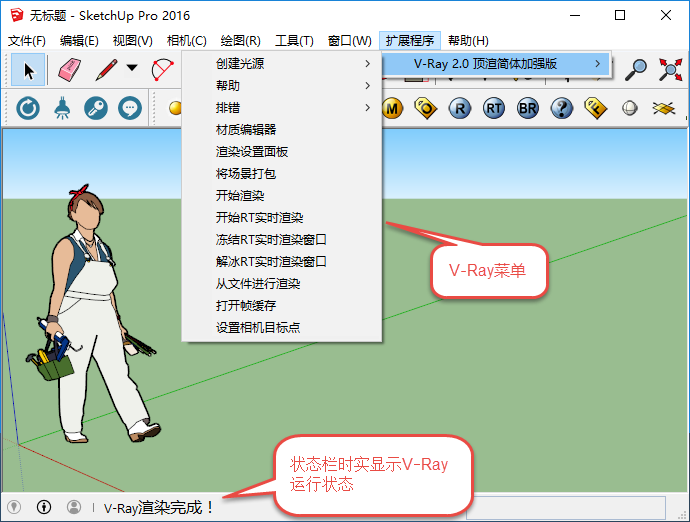
Task: Select 开始渲染 menu entry
Action: (x=282, y=196)
